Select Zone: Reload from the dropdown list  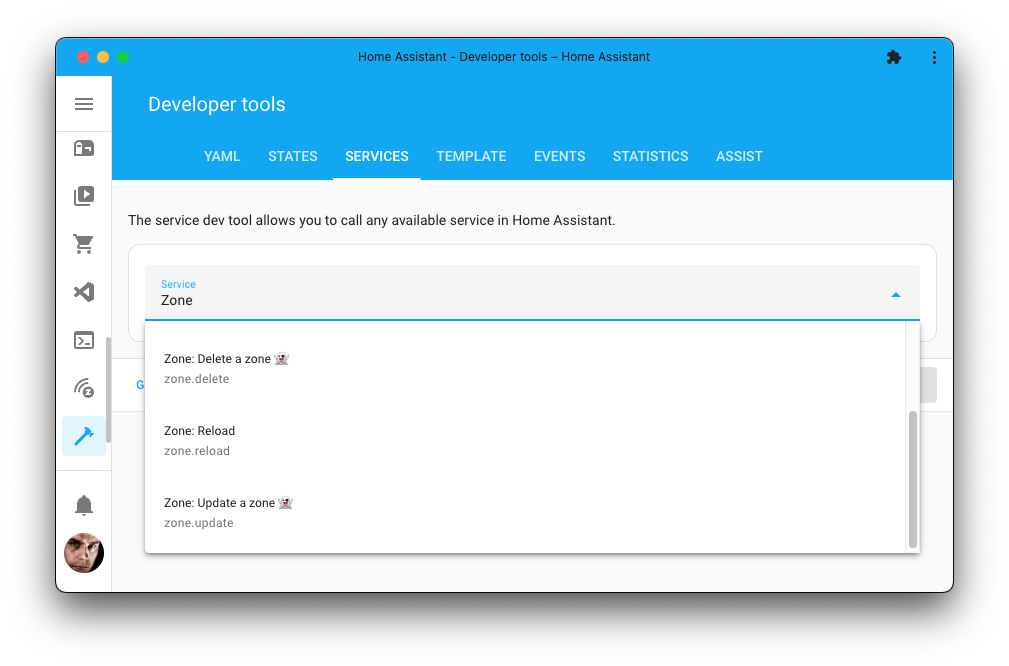(400, 440)
